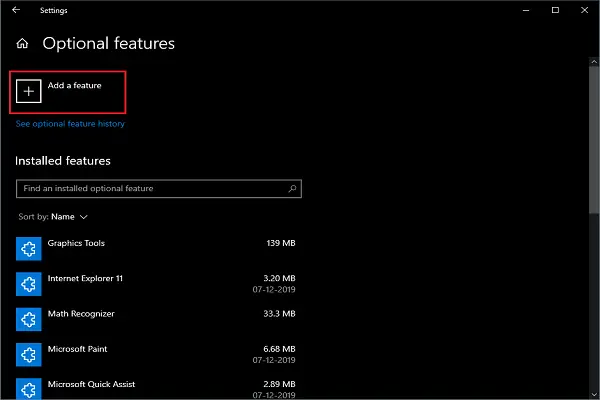Focus the Find an installed optional feature box
Image resolution: width=600 pixels, height=400 pixels.
point(159,189)
